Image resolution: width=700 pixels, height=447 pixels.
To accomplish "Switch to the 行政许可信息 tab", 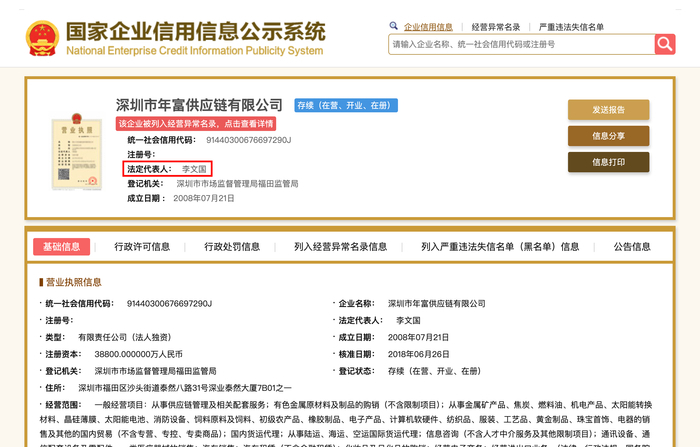I will (145, 247).
